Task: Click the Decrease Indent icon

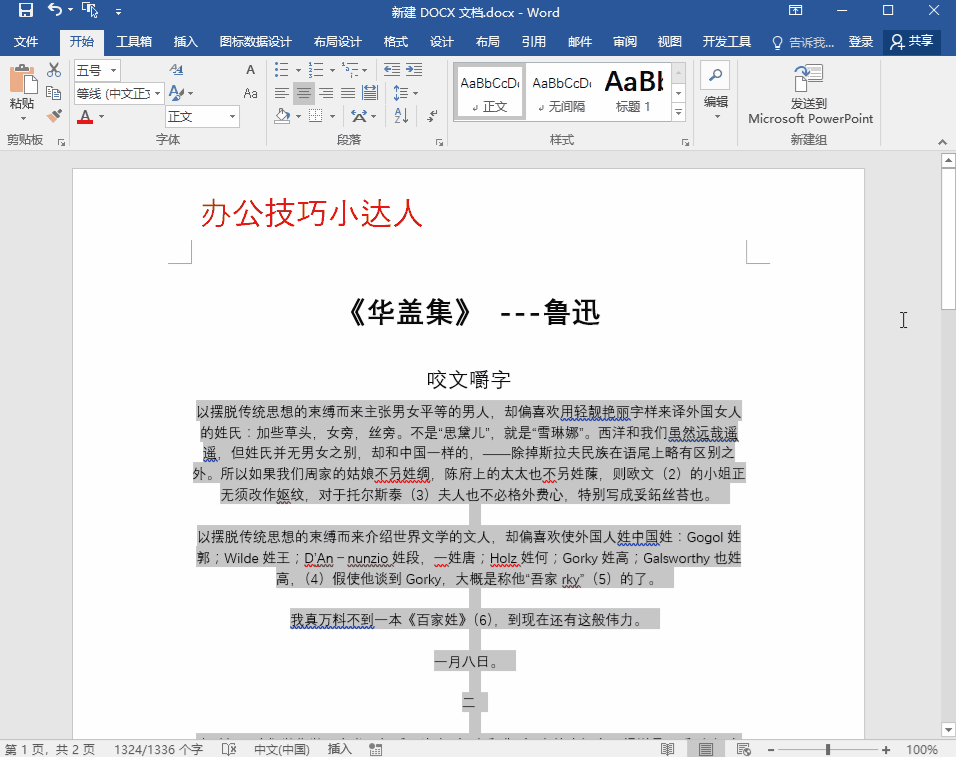Action: coord(392,70)
